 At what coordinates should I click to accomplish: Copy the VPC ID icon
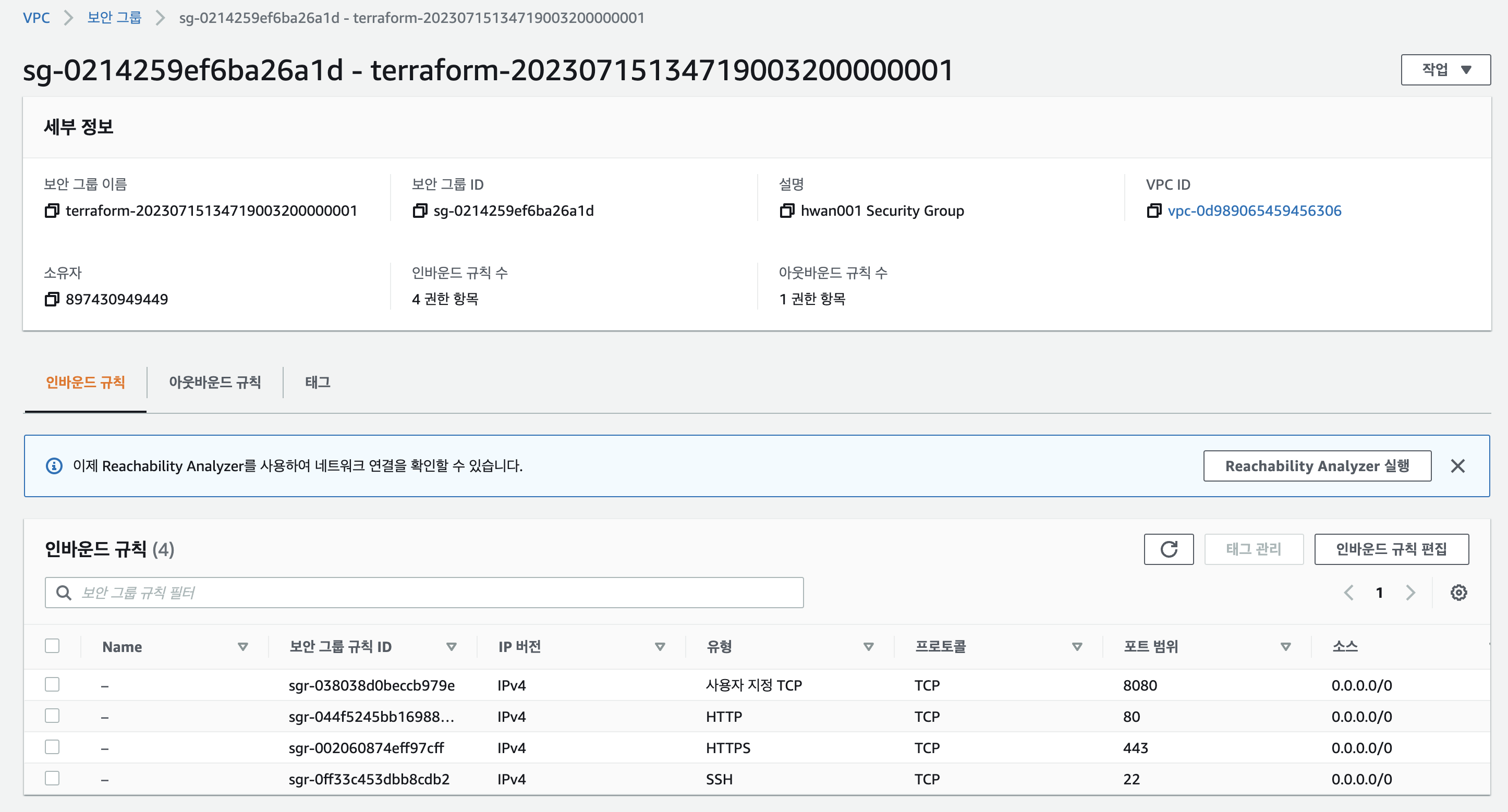pos(1154,211)
